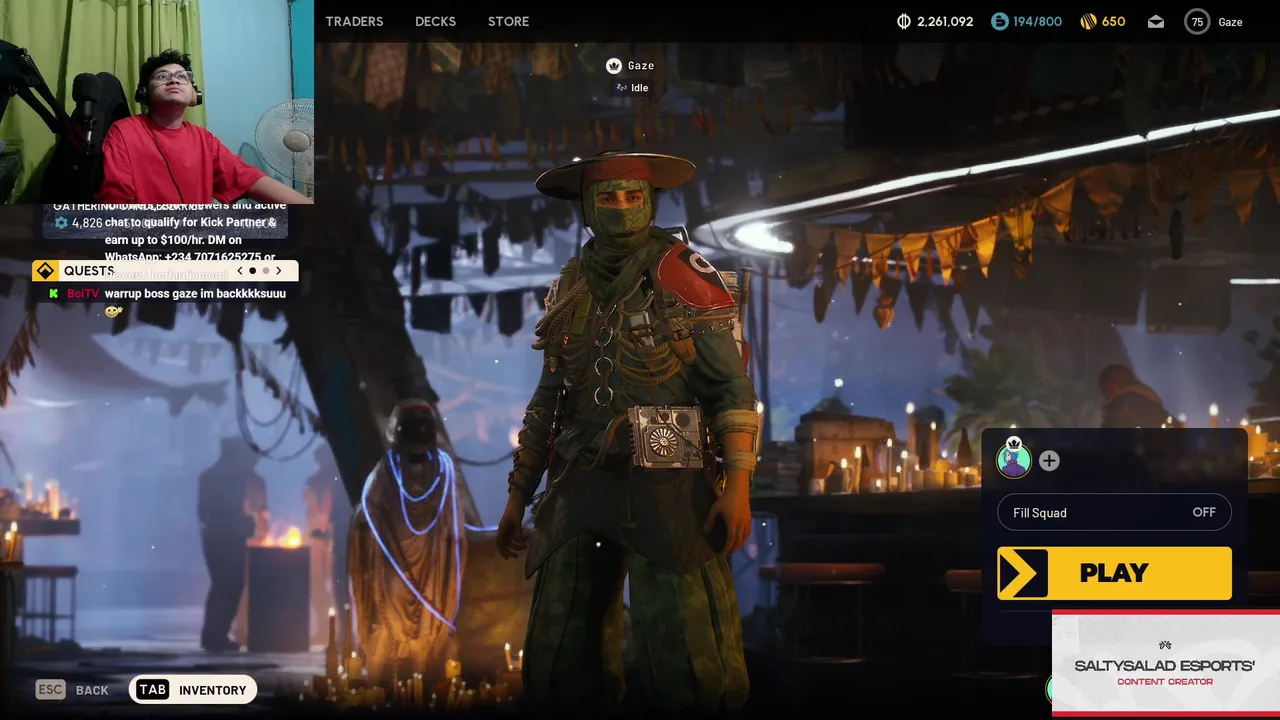Click the gold 650 coins icon

pos(1088,21)
